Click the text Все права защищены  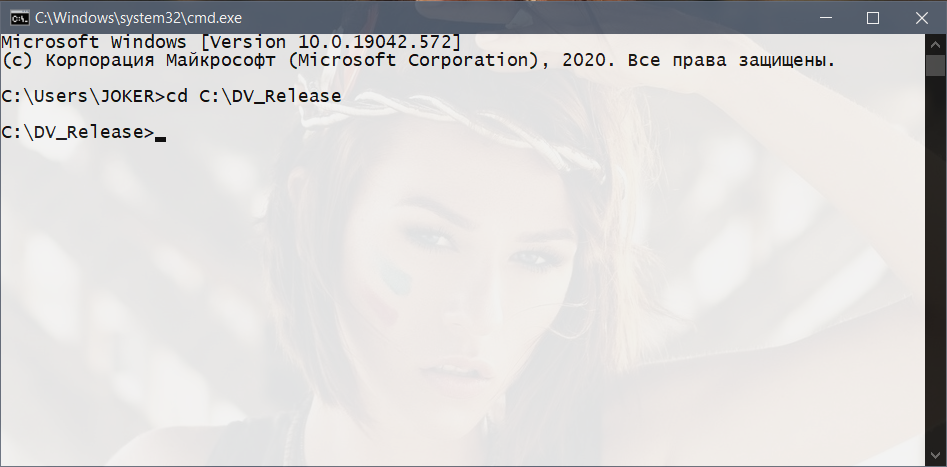[731, 60]
